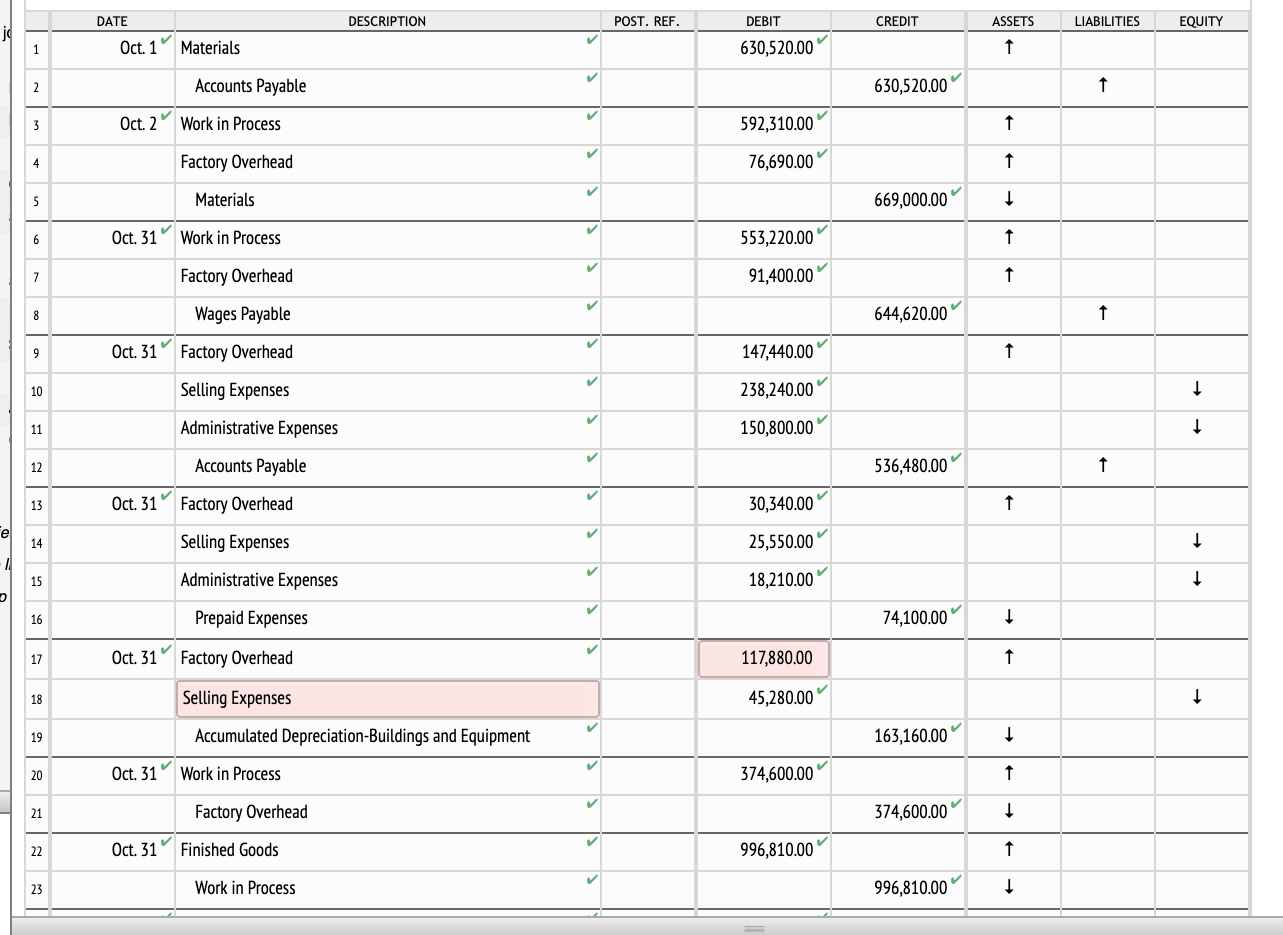The image size is (1283, 935).
Task: Click the checkmark on the Wages Payable credit amount
Action: [x=957, y=307]
